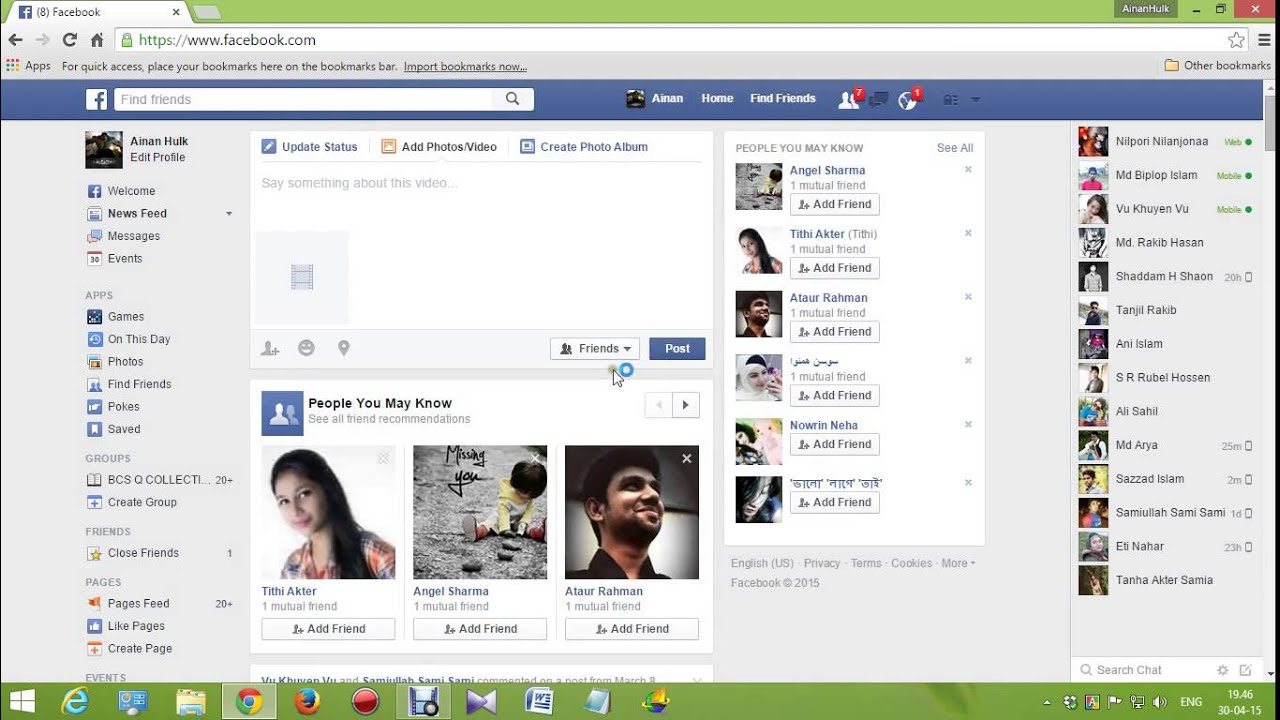Add Tithi Akter as friend in the card
Image resolution: width=1280 pixels, height=720 pixels.
pos(328,629)
